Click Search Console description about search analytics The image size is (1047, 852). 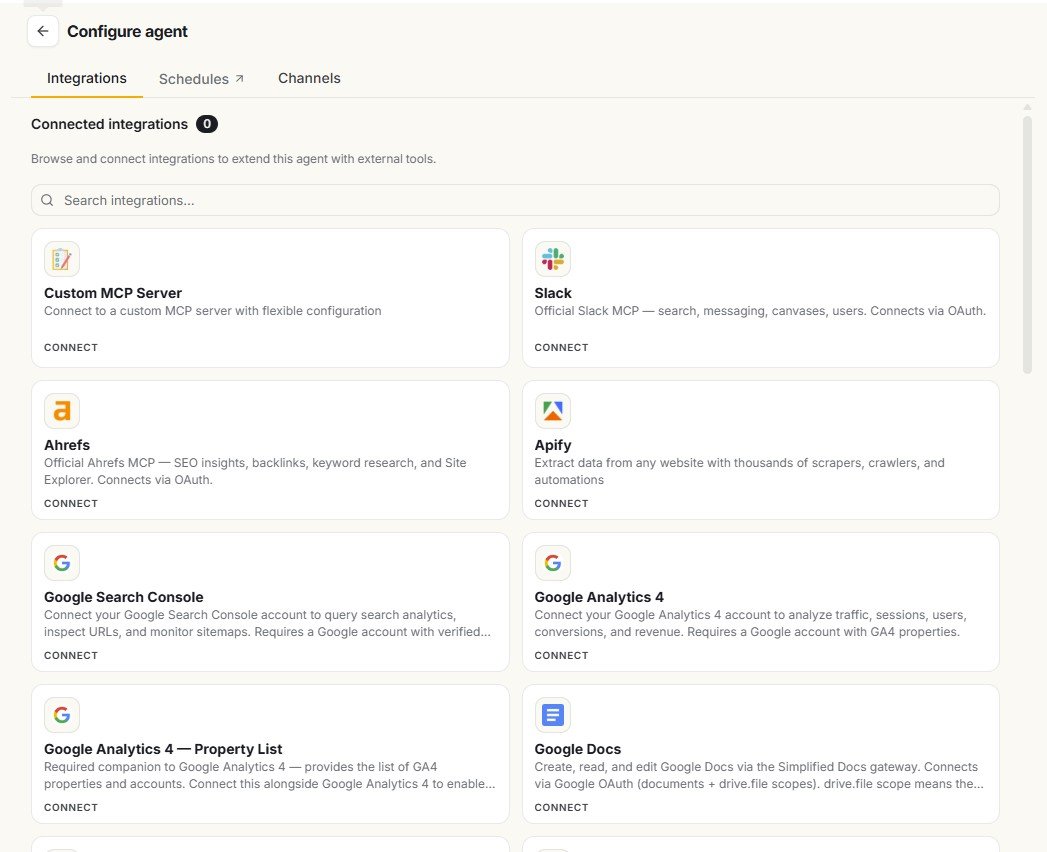click(267, 624)
